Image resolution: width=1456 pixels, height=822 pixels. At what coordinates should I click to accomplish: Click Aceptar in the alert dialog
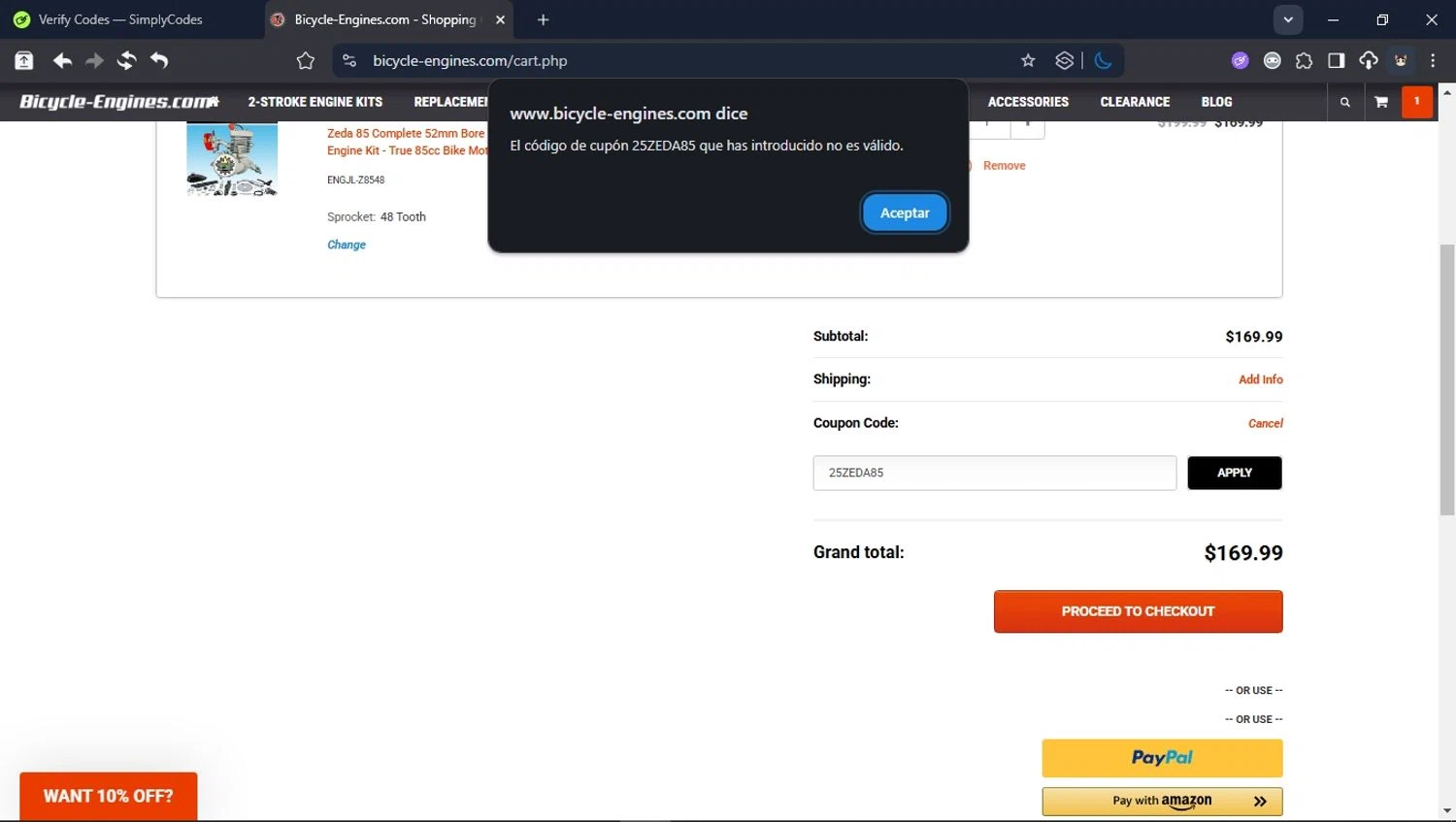pos(905,213)
